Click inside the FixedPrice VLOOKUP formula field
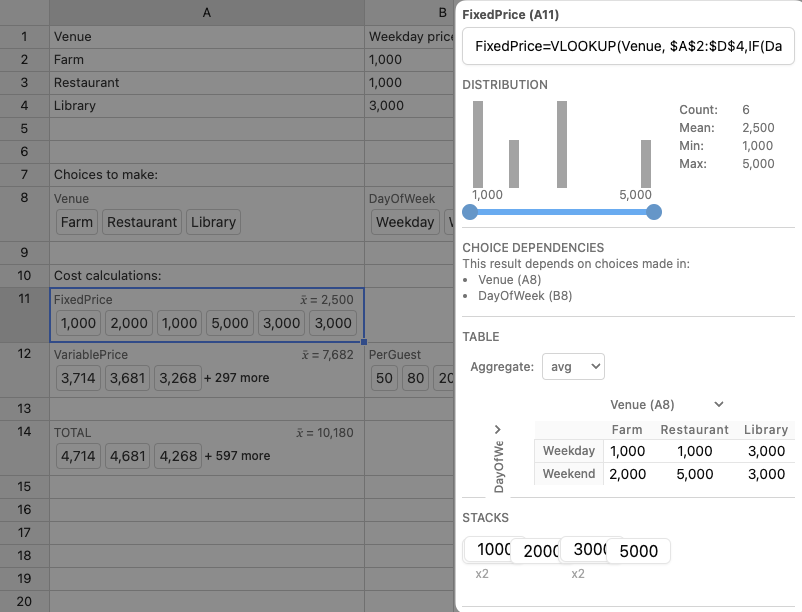 (x=628, y=46)
